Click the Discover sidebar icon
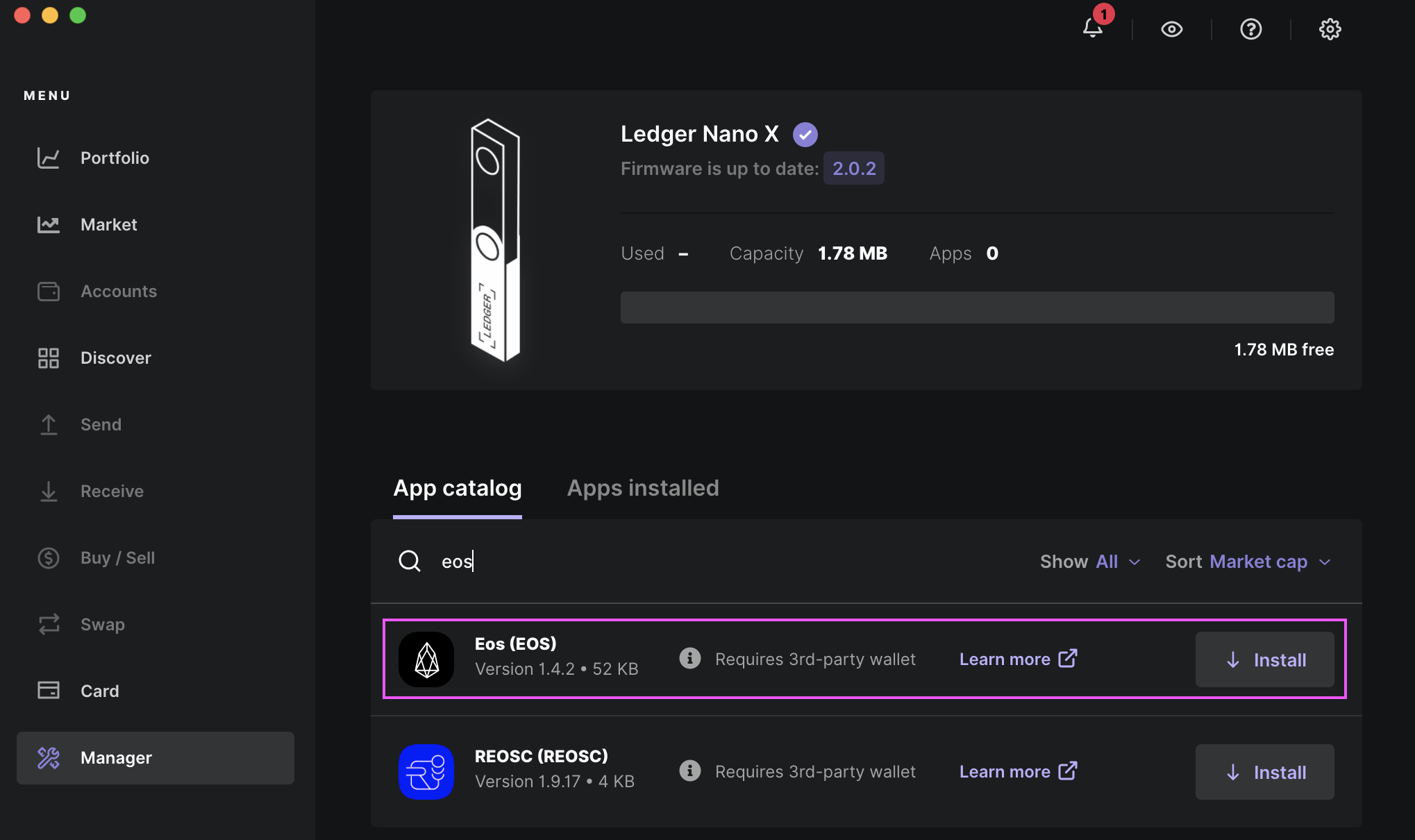The width and height of the screenshot is (1415, 840). click(48, 357)
